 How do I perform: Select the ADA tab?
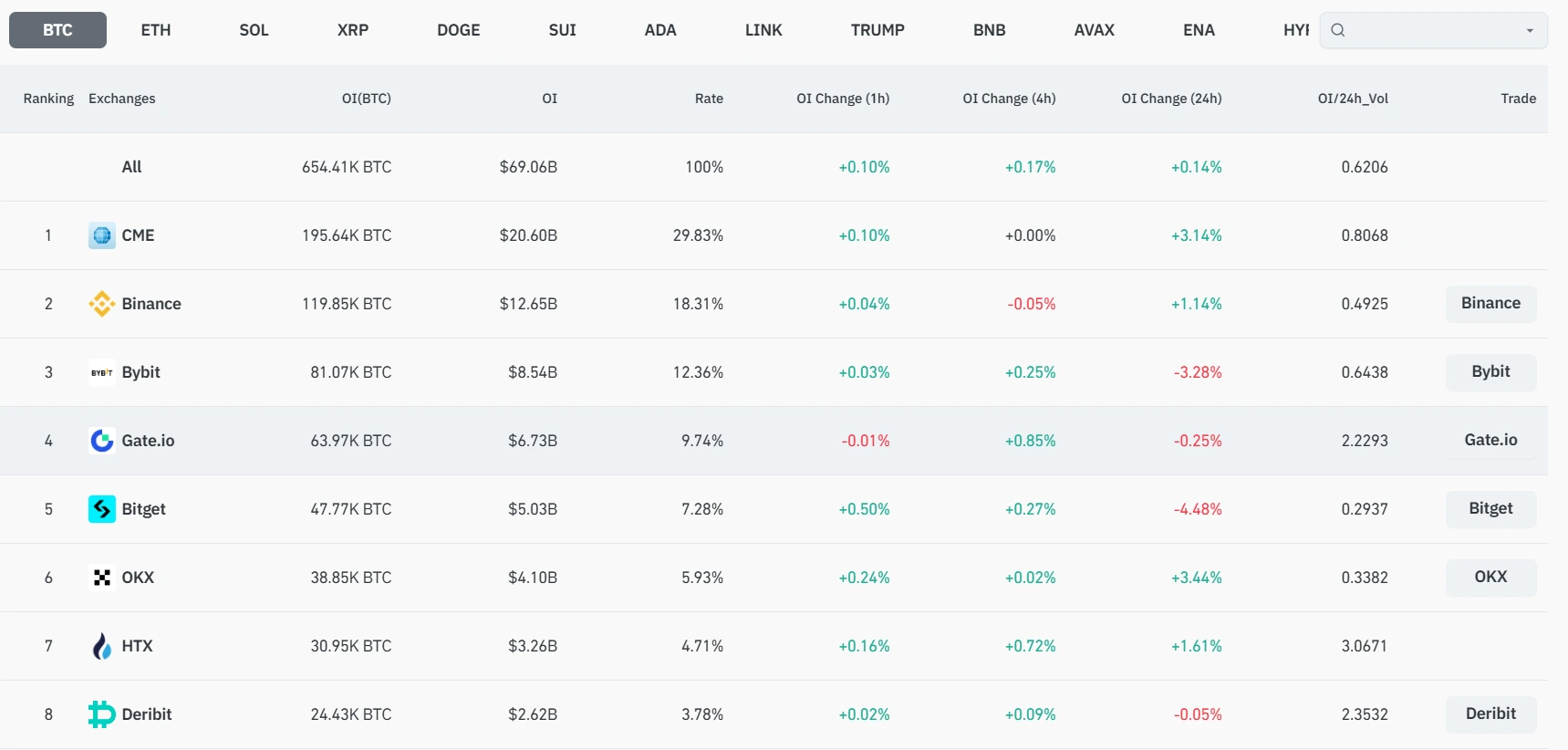(x=660, y=30)
